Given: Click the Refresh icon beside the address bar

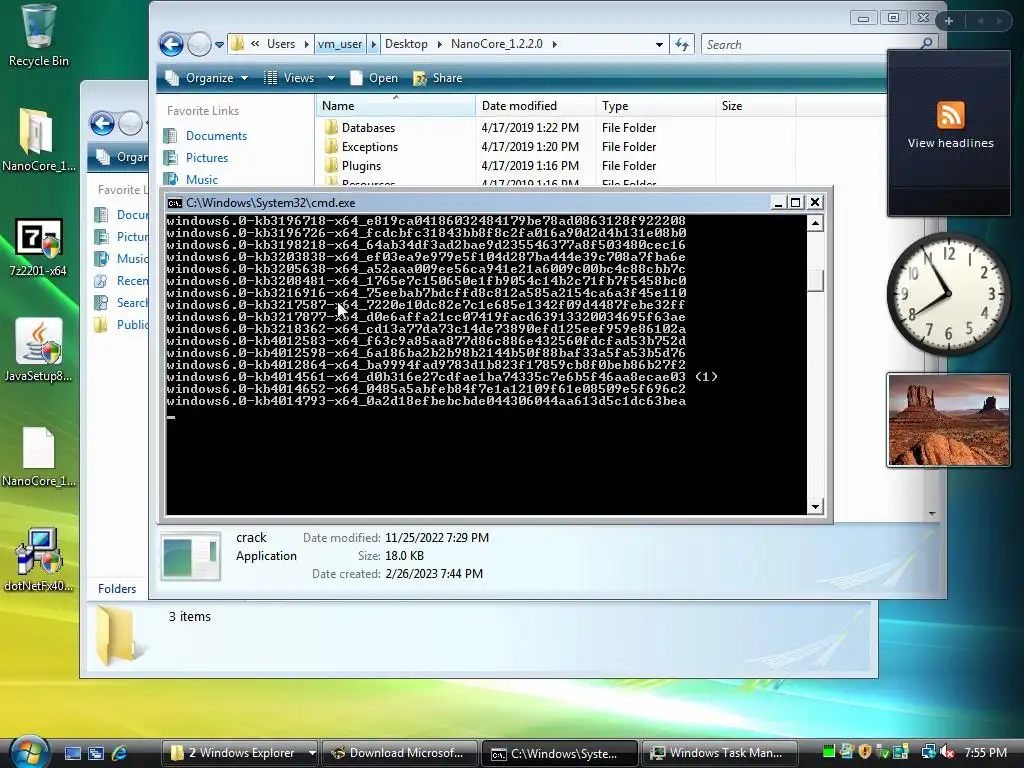Looking at the screenshot, I should 682,44.
